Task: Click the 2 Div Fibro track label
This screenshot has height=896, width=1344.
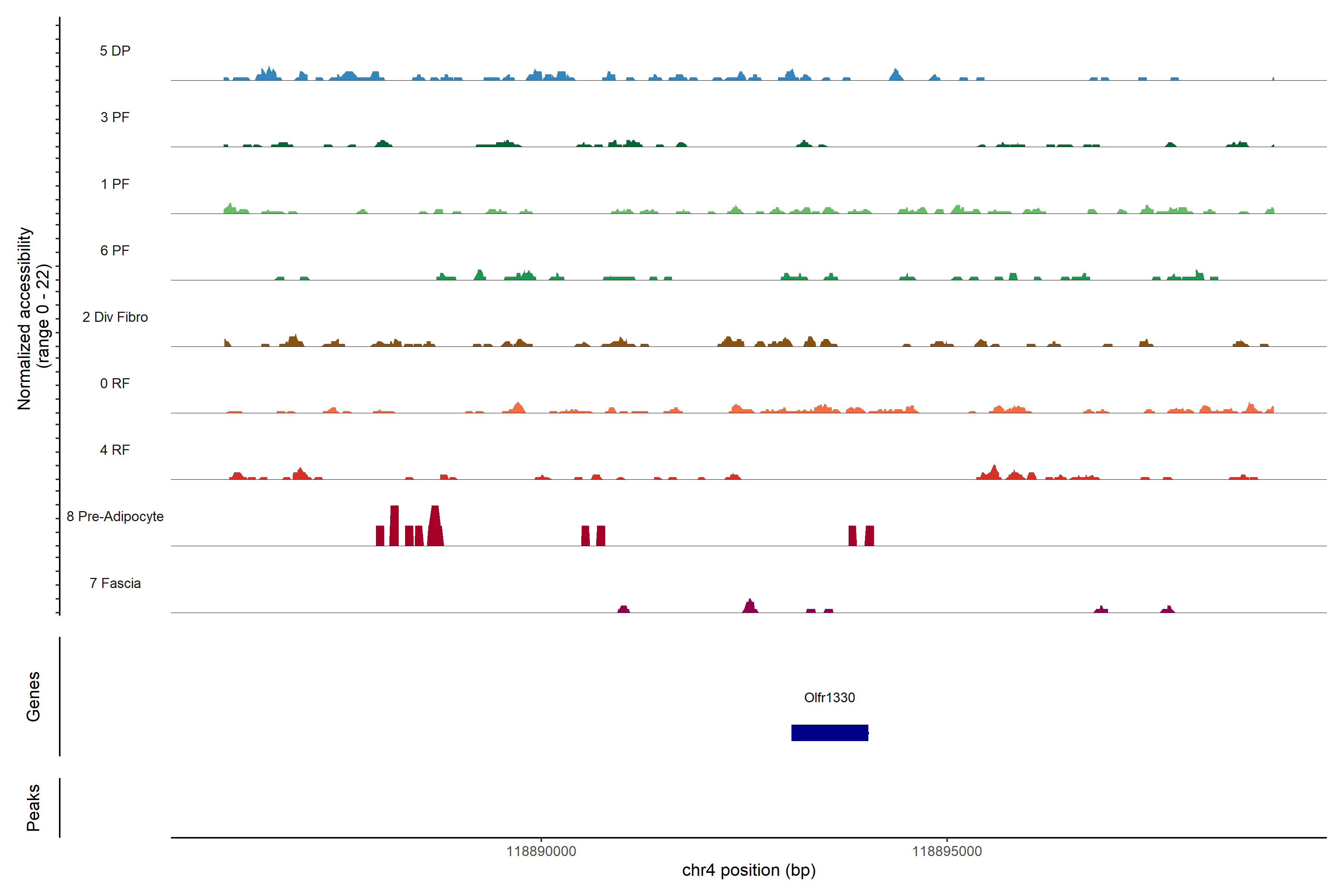Action: pos(115,317)
